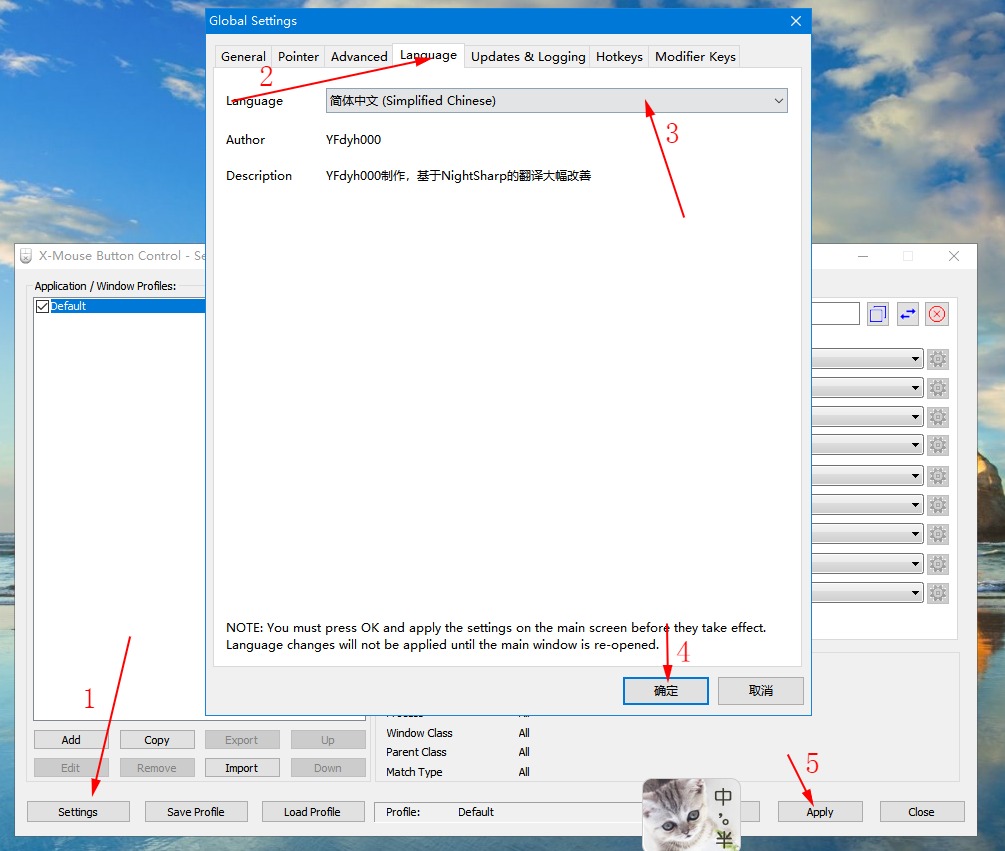Show the Modifier Keys tab
The image size is (1005, 851).
pos(695,56)
